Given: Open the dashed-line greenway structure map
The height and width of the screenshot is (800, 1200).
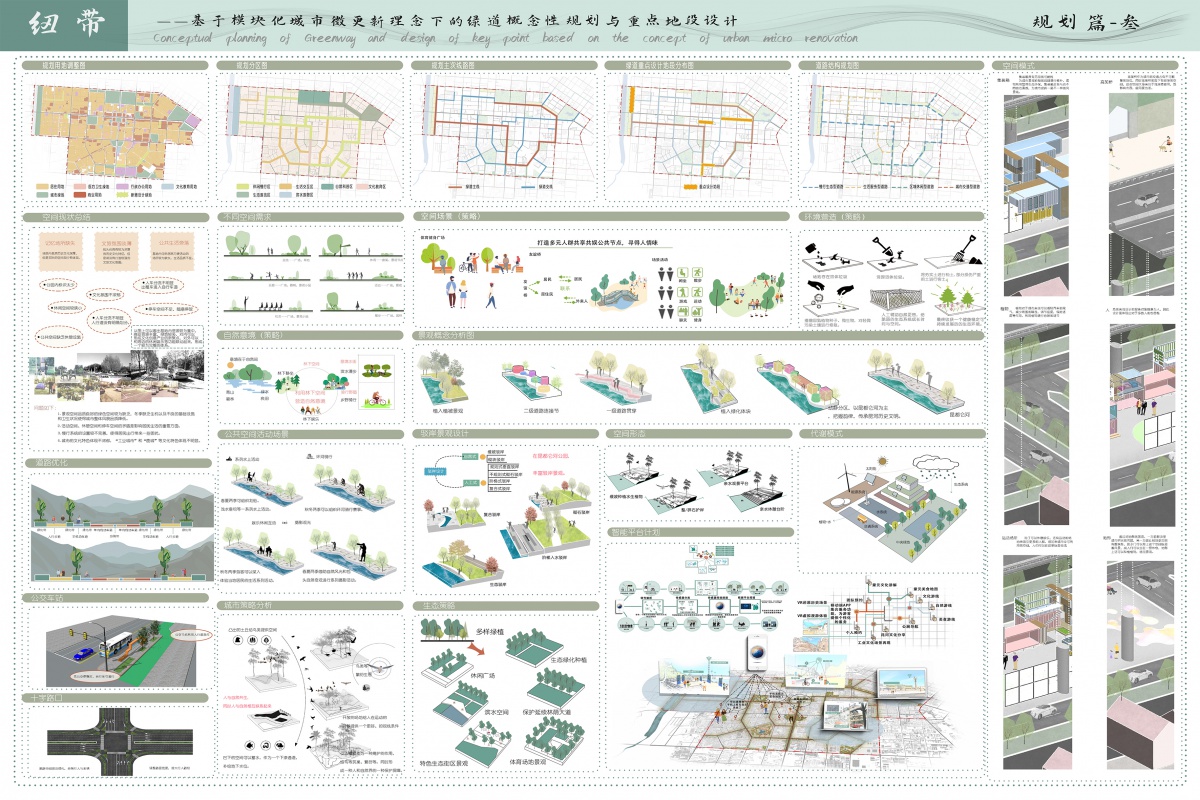Looking at the screenshot, I should 892,130.
